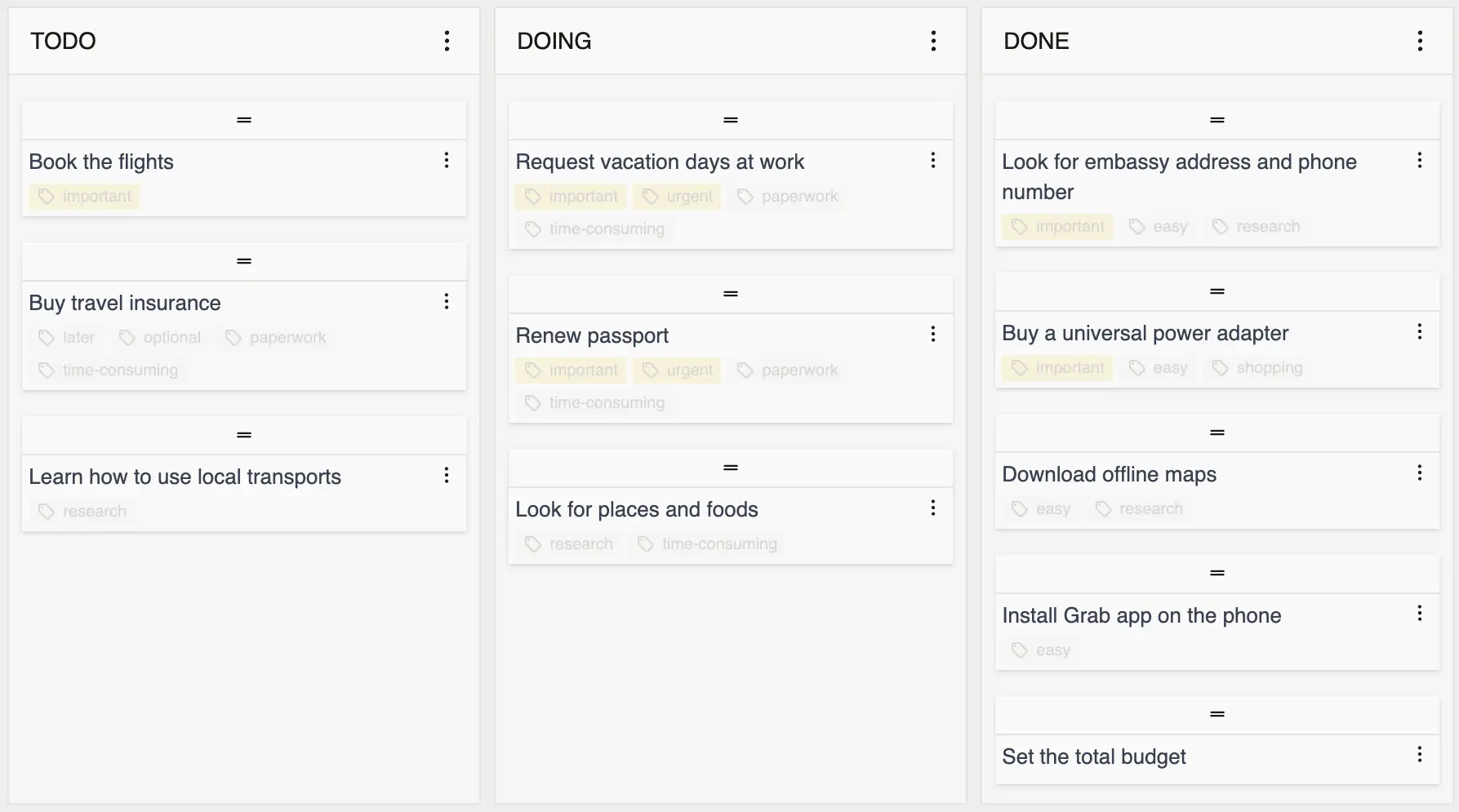Open the options menu on 'Renew passport' card
This screenshot has height=812, width=1459.
click(x=932, y=334)
